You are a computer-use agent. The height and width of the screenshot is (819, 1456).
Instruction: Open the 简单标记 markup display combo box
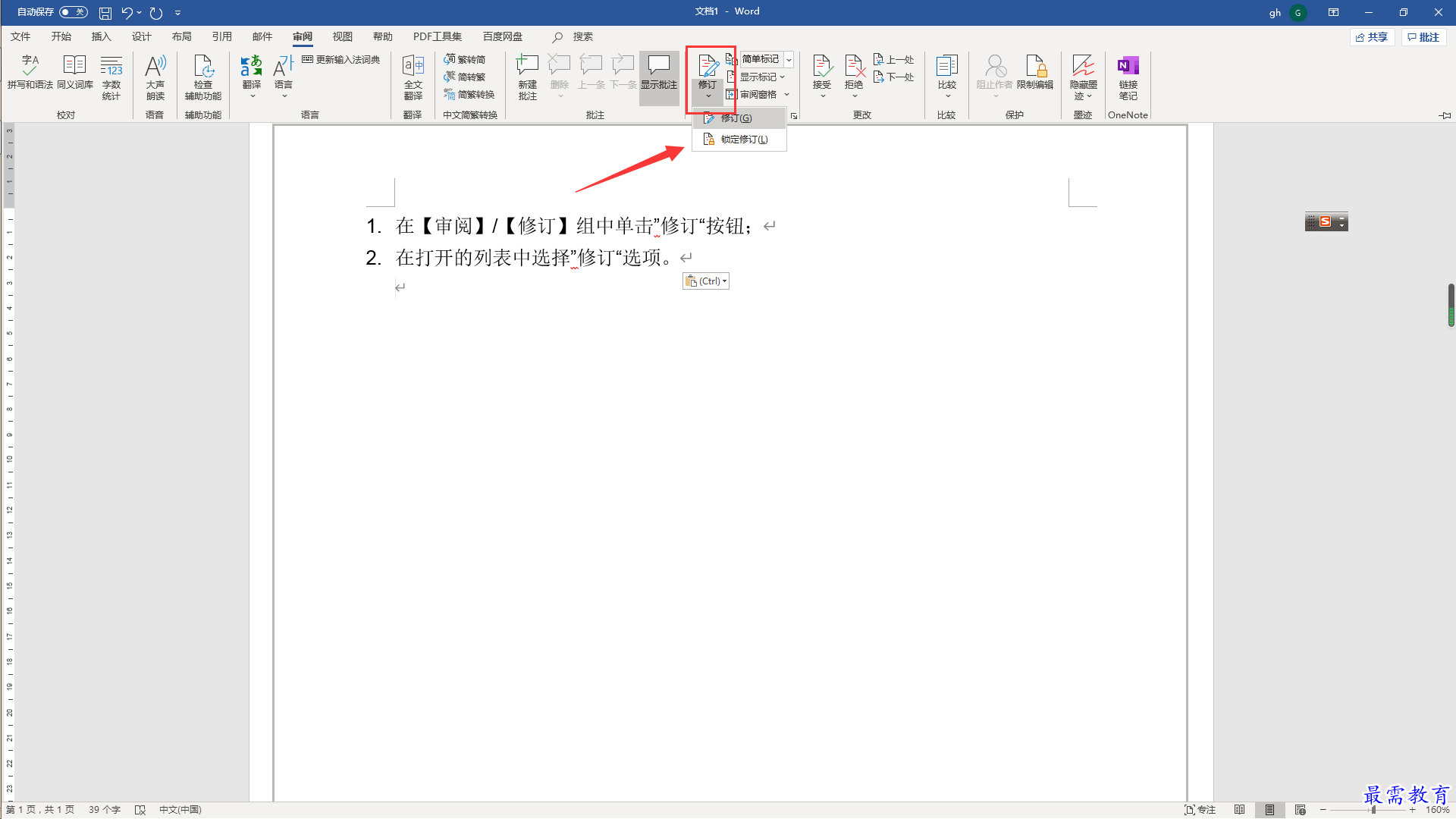point(766,59)
